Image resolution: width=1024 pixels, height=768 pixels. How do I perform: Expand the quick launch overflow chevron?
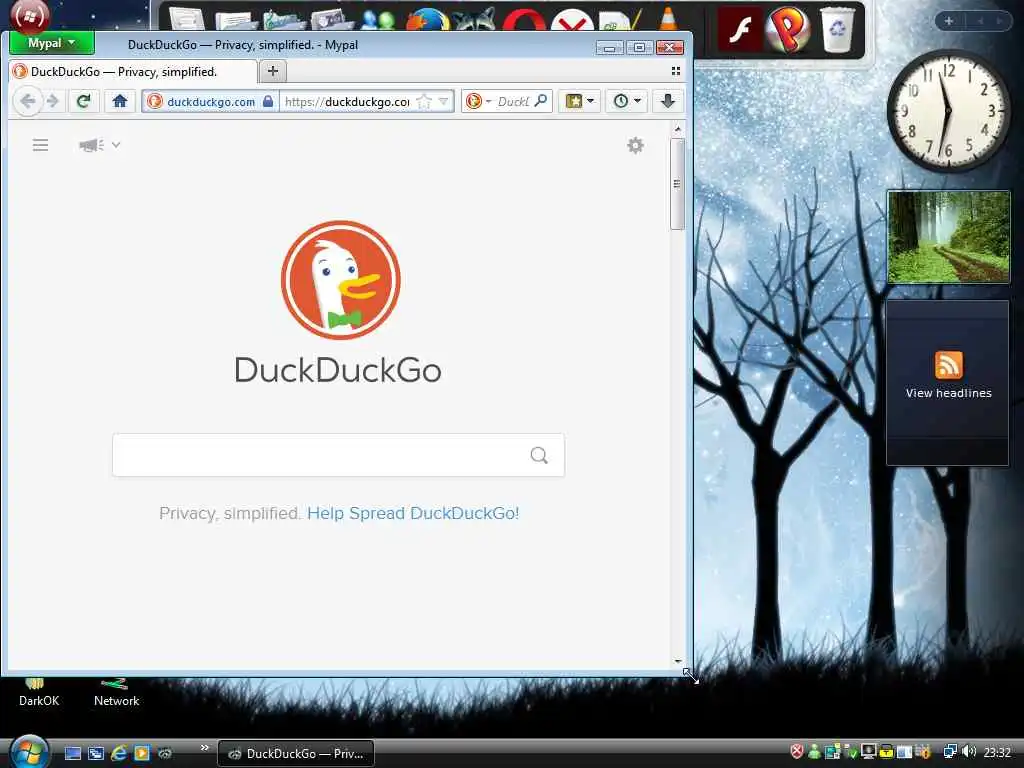[x=204, y=747]
